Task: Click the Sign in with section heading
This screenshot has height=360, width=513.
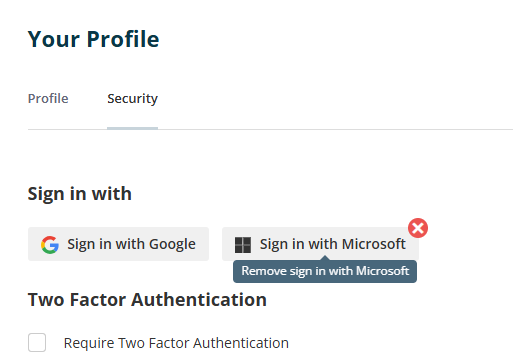Action: click(x=80, y=194)
